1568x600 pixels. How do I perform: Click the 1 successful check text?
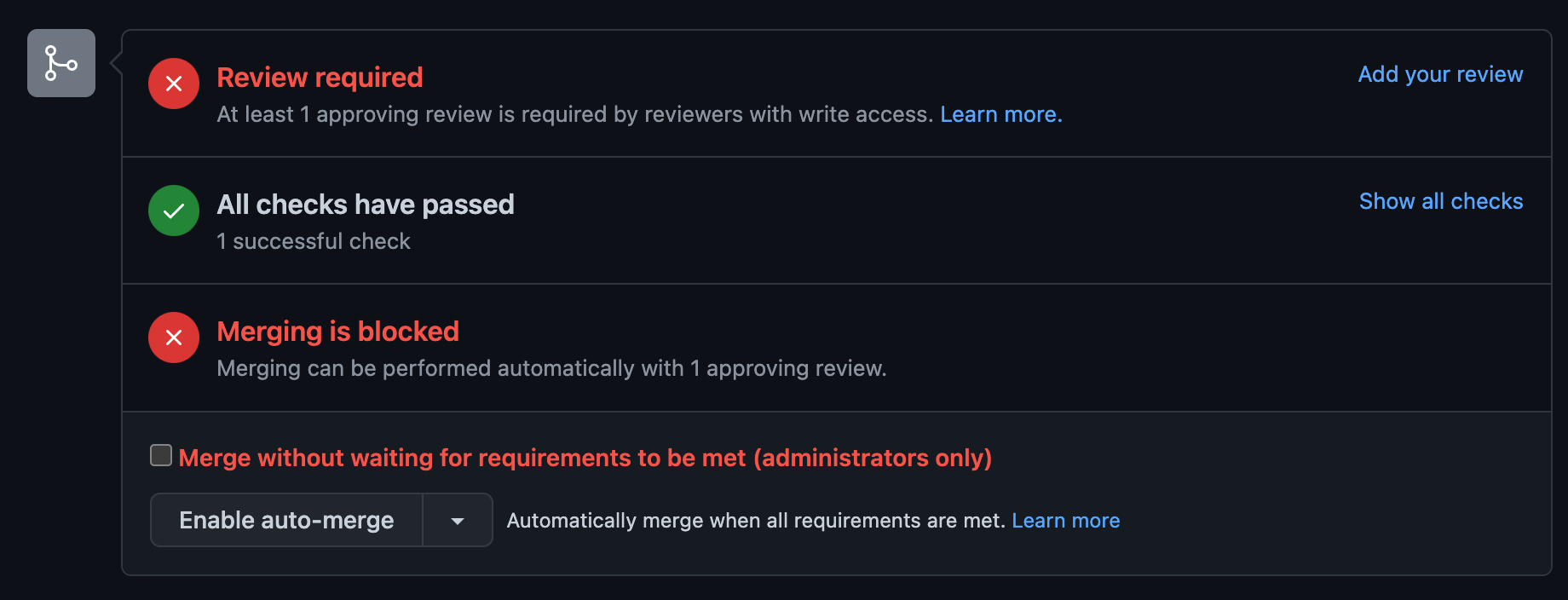click(313, 241)
